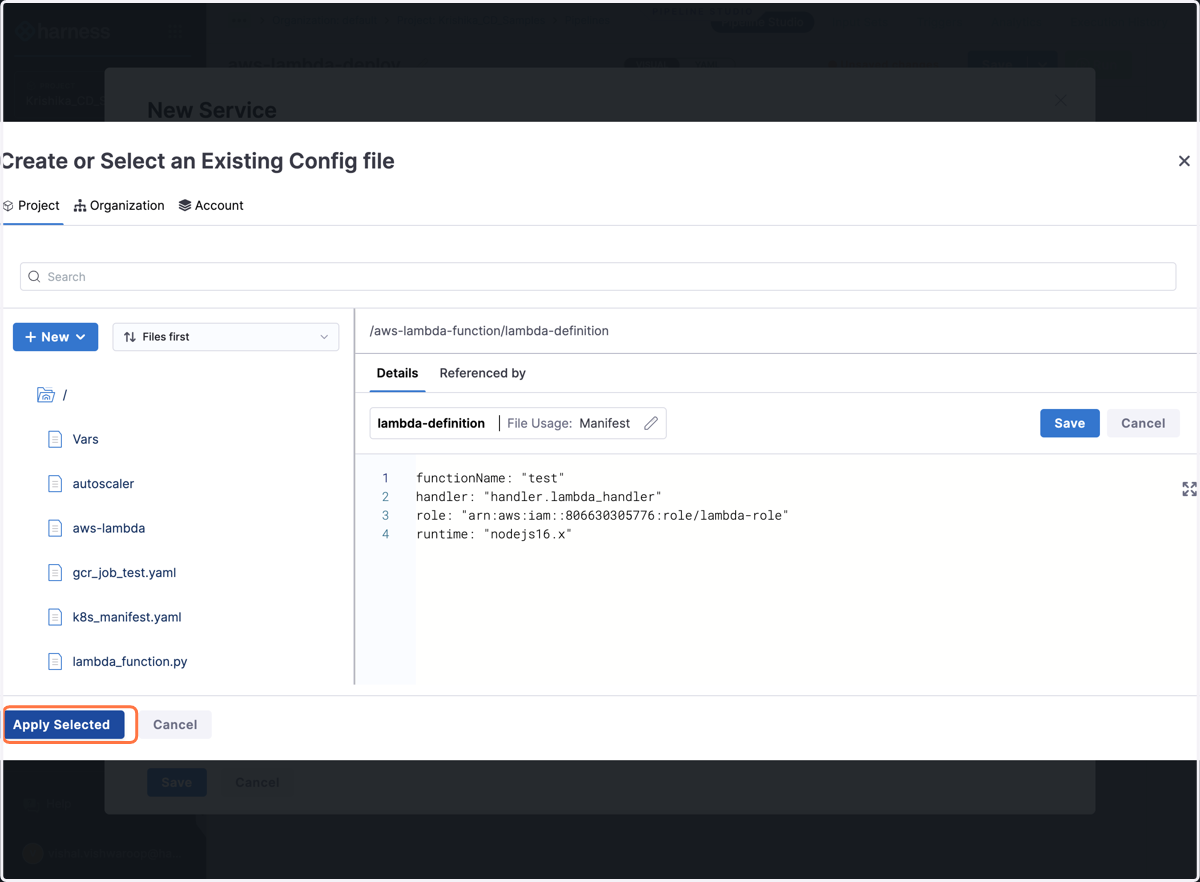The width and height of the screenshot is (1200, 882).
Task: Open k8s_manifest.yaml file
Action: 127,617
